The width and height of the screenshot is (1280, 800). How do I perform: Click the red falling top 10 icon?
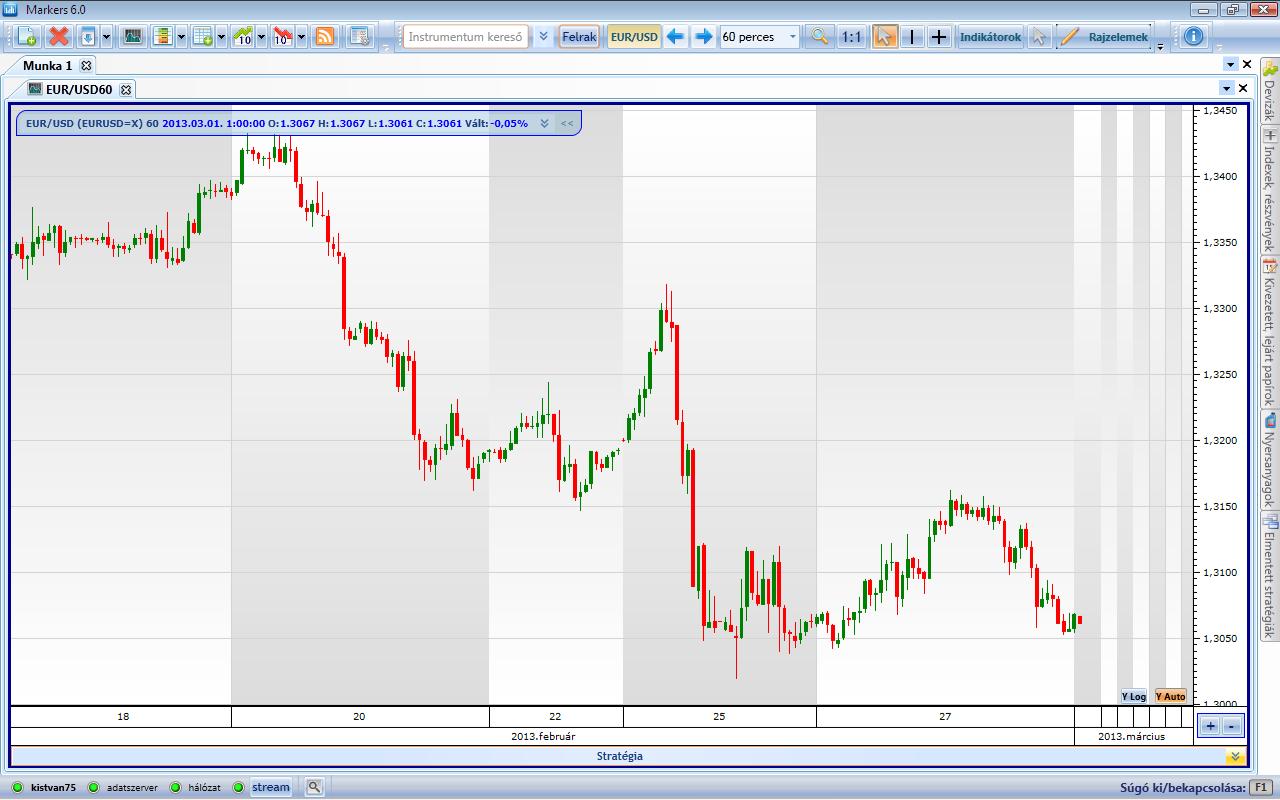coord(283,37)
